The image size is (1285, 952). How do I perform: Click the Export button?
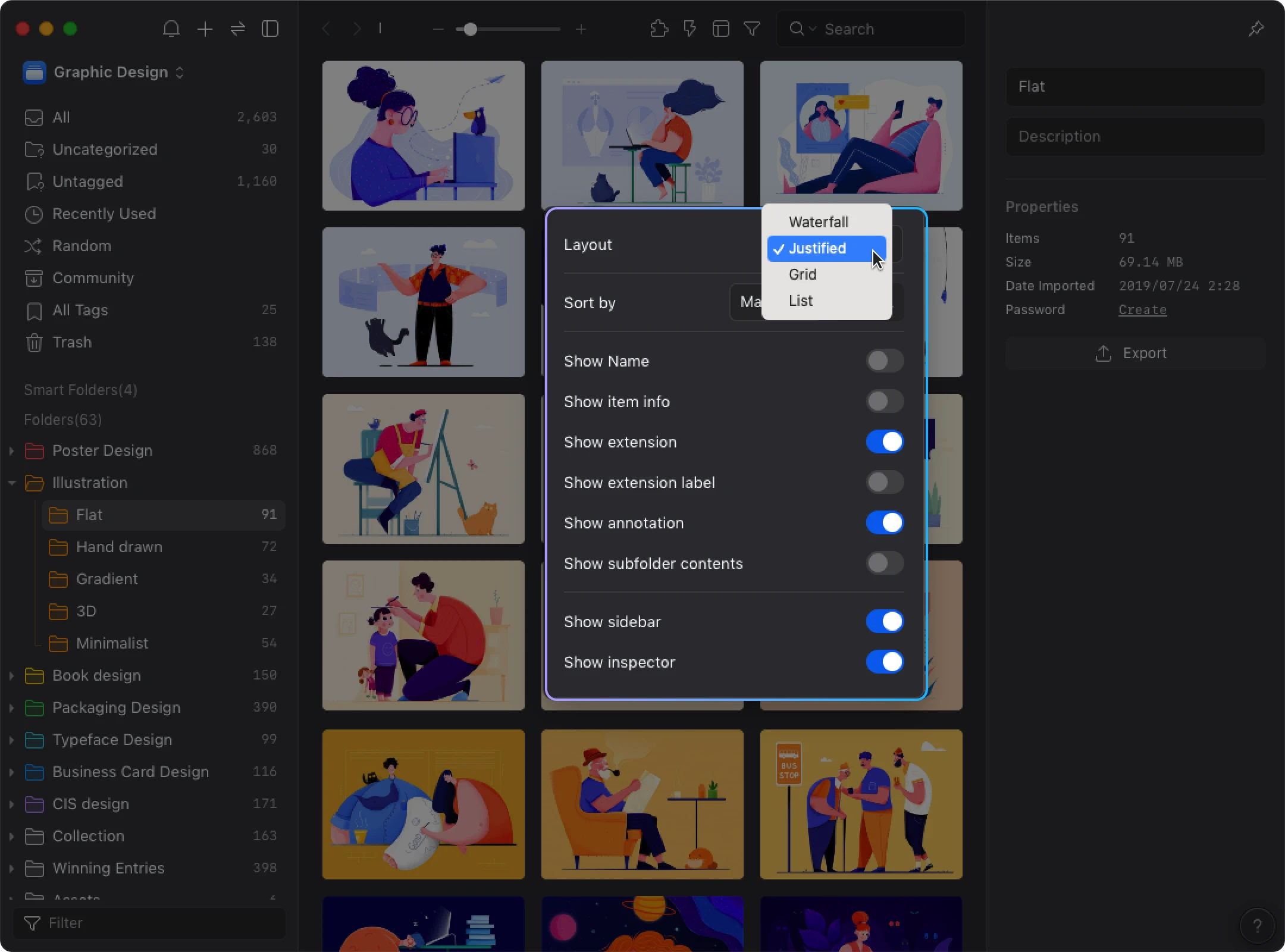tap(1135, 353)
